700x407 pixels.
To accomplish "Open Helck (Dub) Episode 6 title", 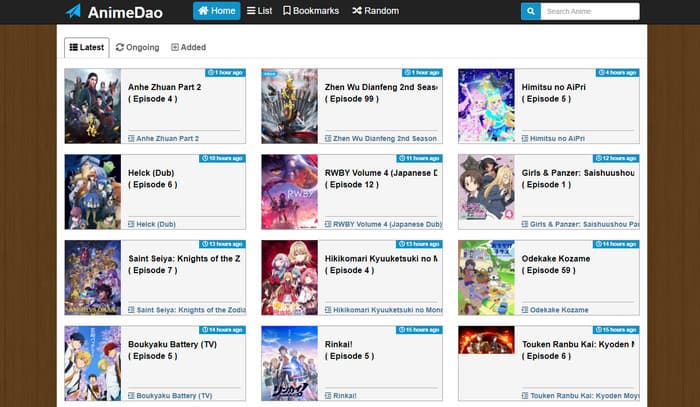I will pyautogui.click(x=153, y=179).
